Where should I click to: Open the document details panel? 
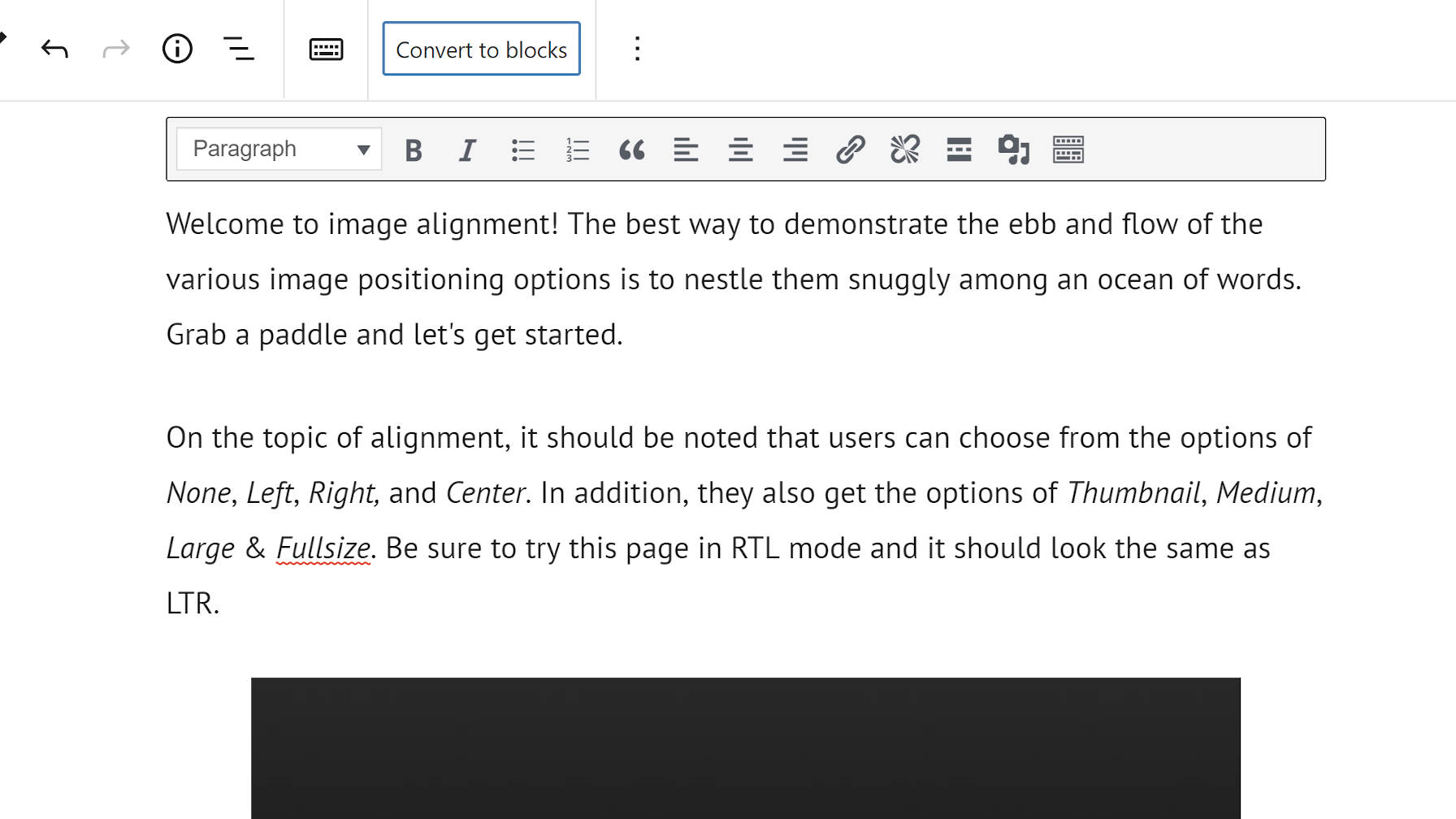click(x=177, y=49)
